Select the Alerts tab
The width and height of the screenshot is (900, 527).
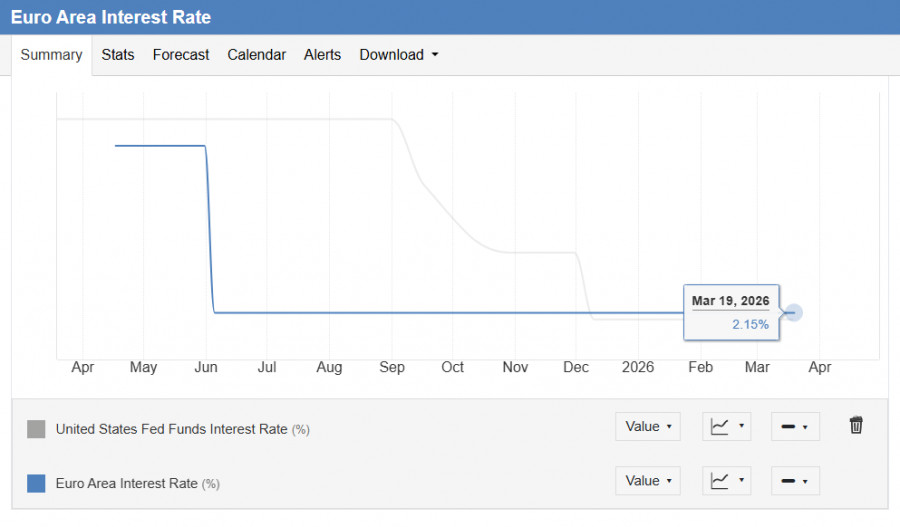click(322, 55)
